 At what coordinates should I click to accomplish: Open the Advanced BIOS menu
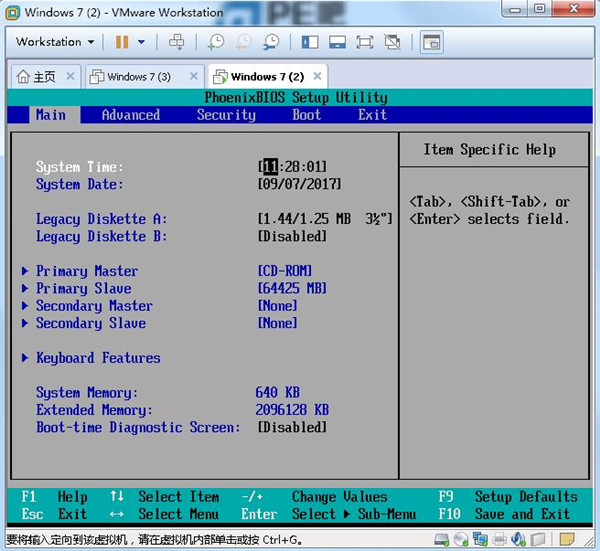131,115
